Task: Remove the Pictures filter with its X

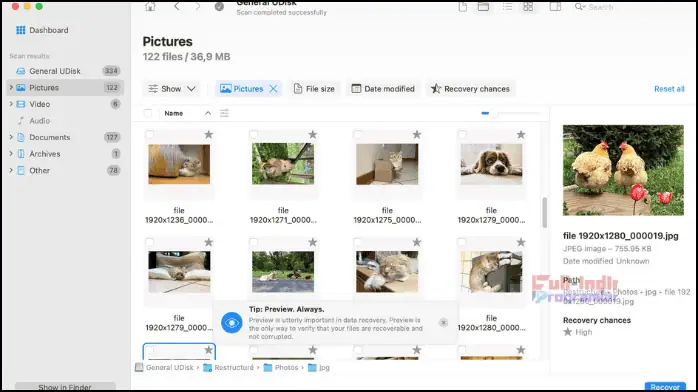Action: click(273, 89)
